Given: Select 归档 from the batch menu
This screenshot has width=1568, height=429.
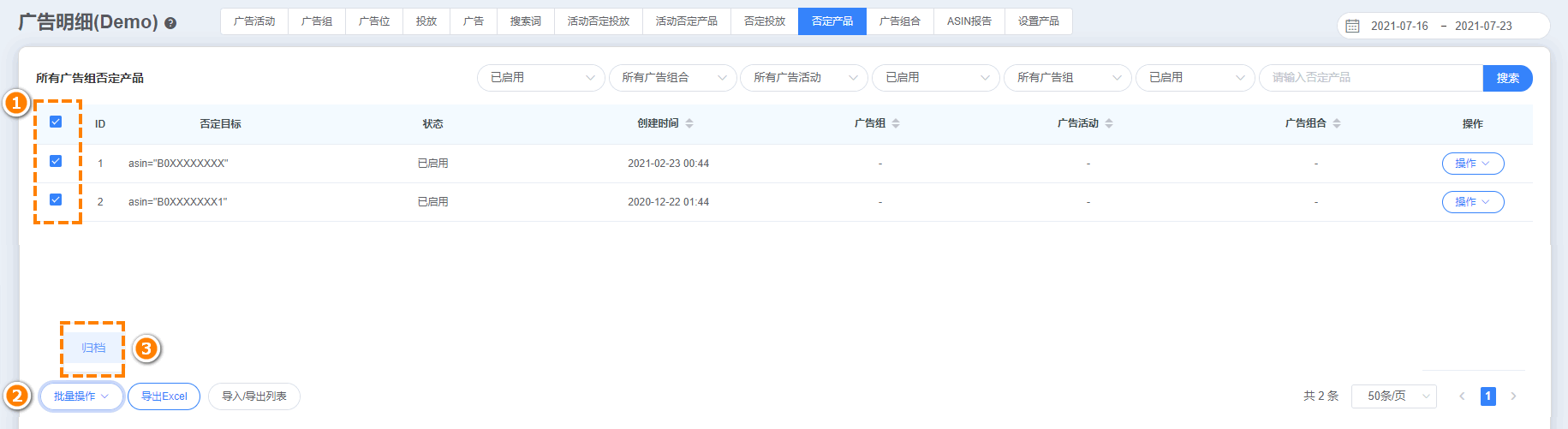Looking at the screenshot, I should click(x=93, y=348).
